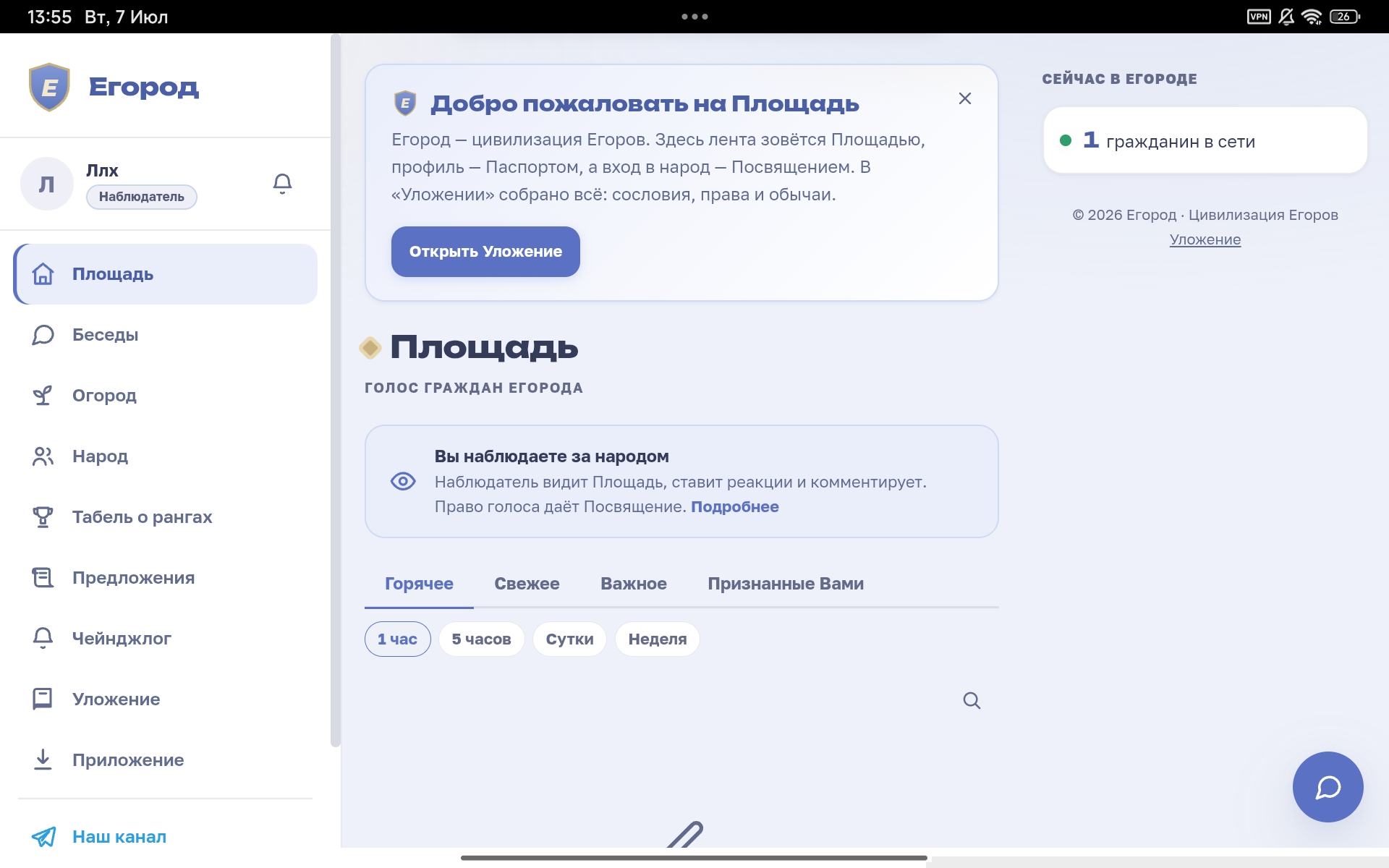The image size is (1389, 868).
Task: Select the Неделя time filter
Action: click(x=658, y=639)
